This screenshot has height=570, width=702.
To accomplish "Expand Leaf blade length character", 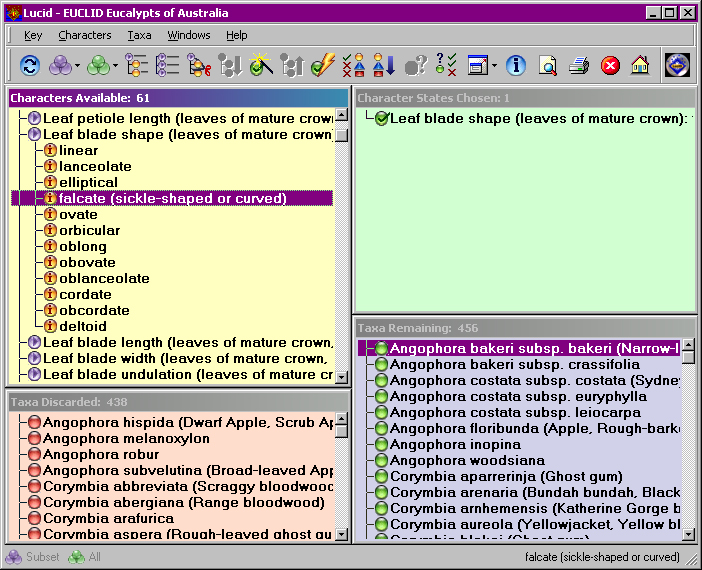I will click(34, 342).
